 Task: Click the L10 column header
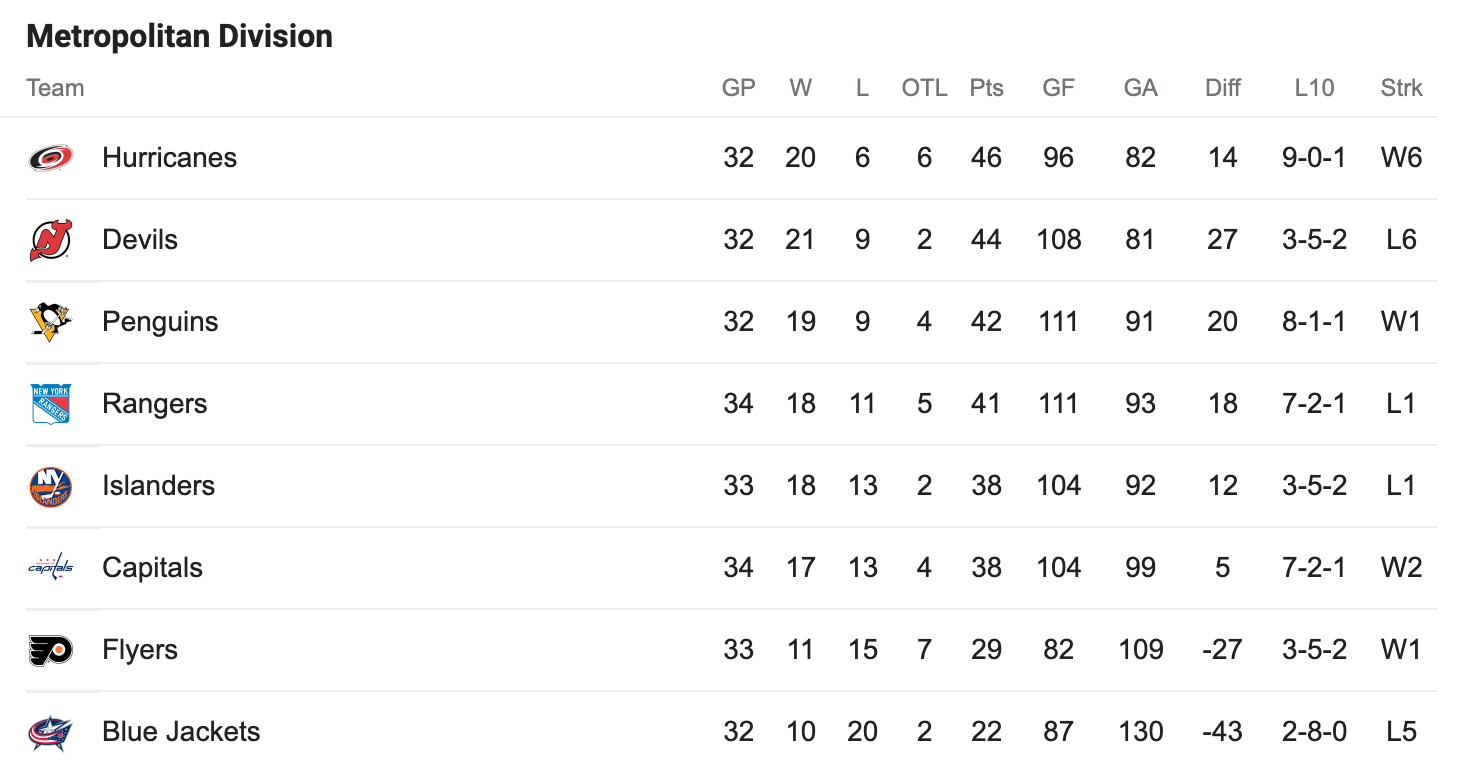1314,88
